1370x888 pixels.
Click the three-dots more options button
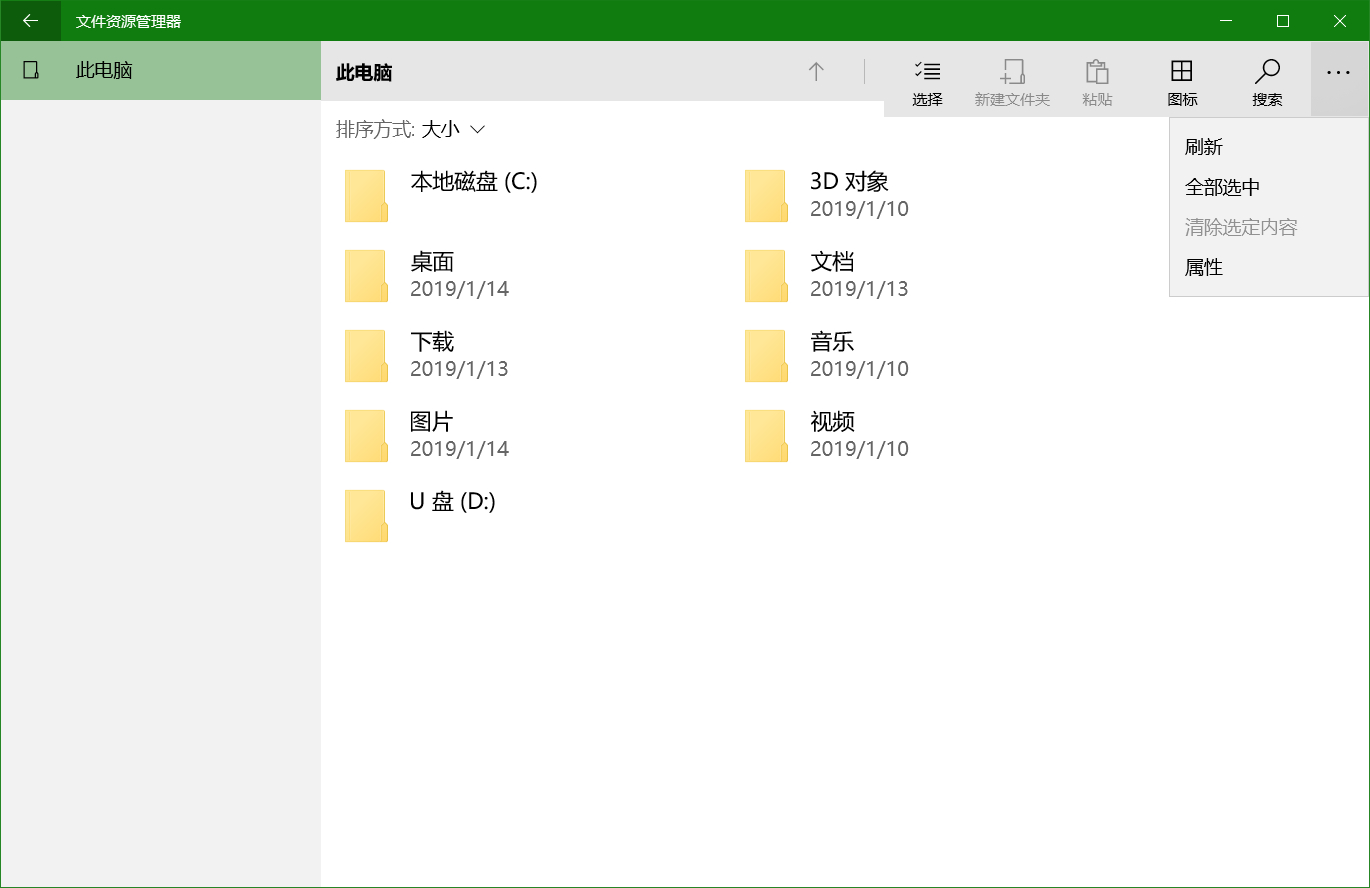click(x=1338, y=73)
